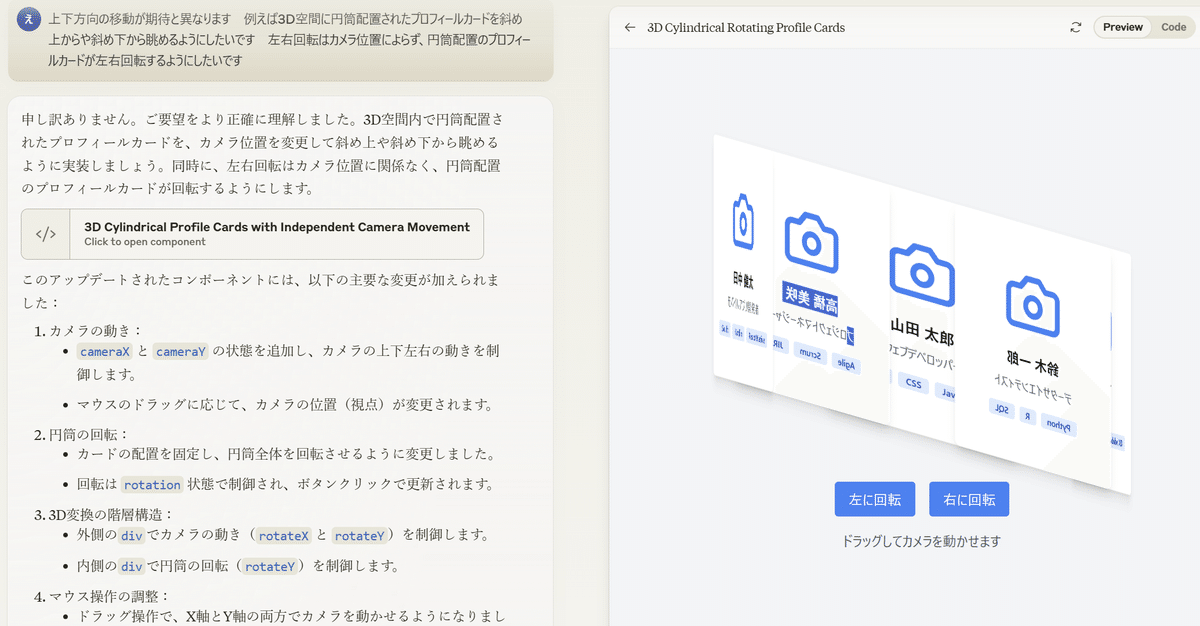Open the 3D Cylindrical Profile Cards component

252,234
